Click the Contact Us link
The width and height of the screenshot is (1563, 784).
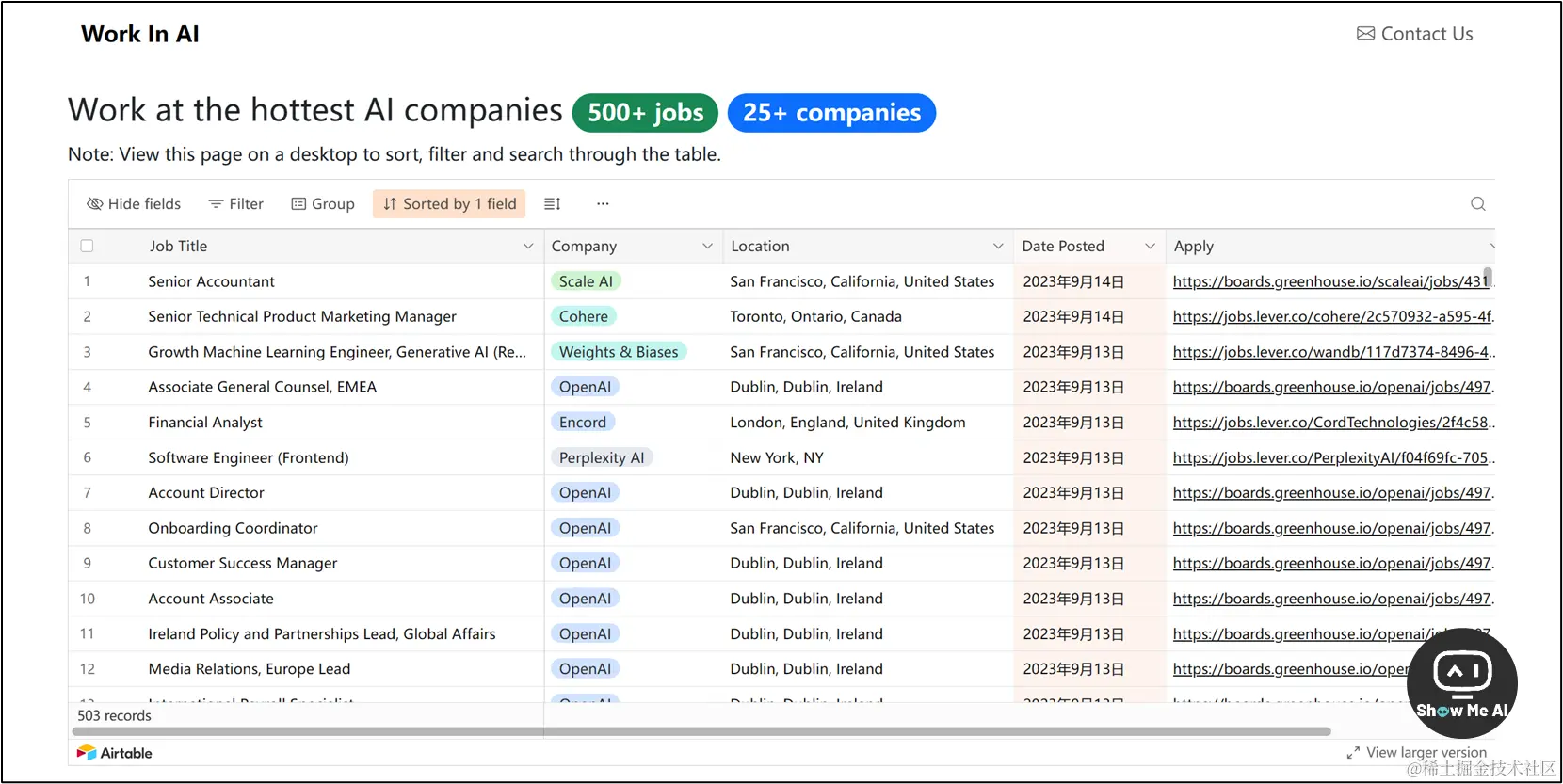click(1414, 34)
